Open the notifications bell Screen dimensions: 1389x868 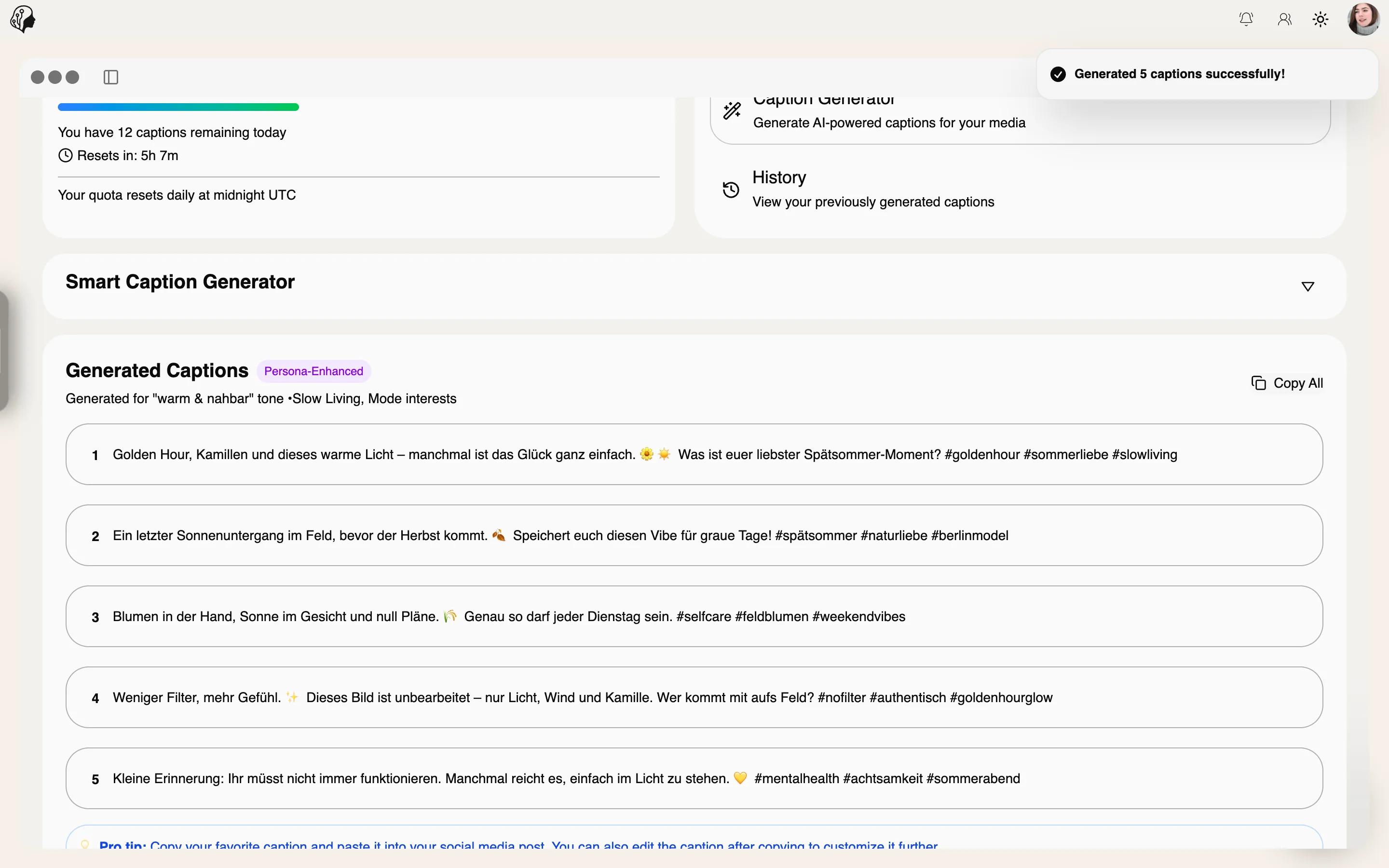(x=1245, y=19)
